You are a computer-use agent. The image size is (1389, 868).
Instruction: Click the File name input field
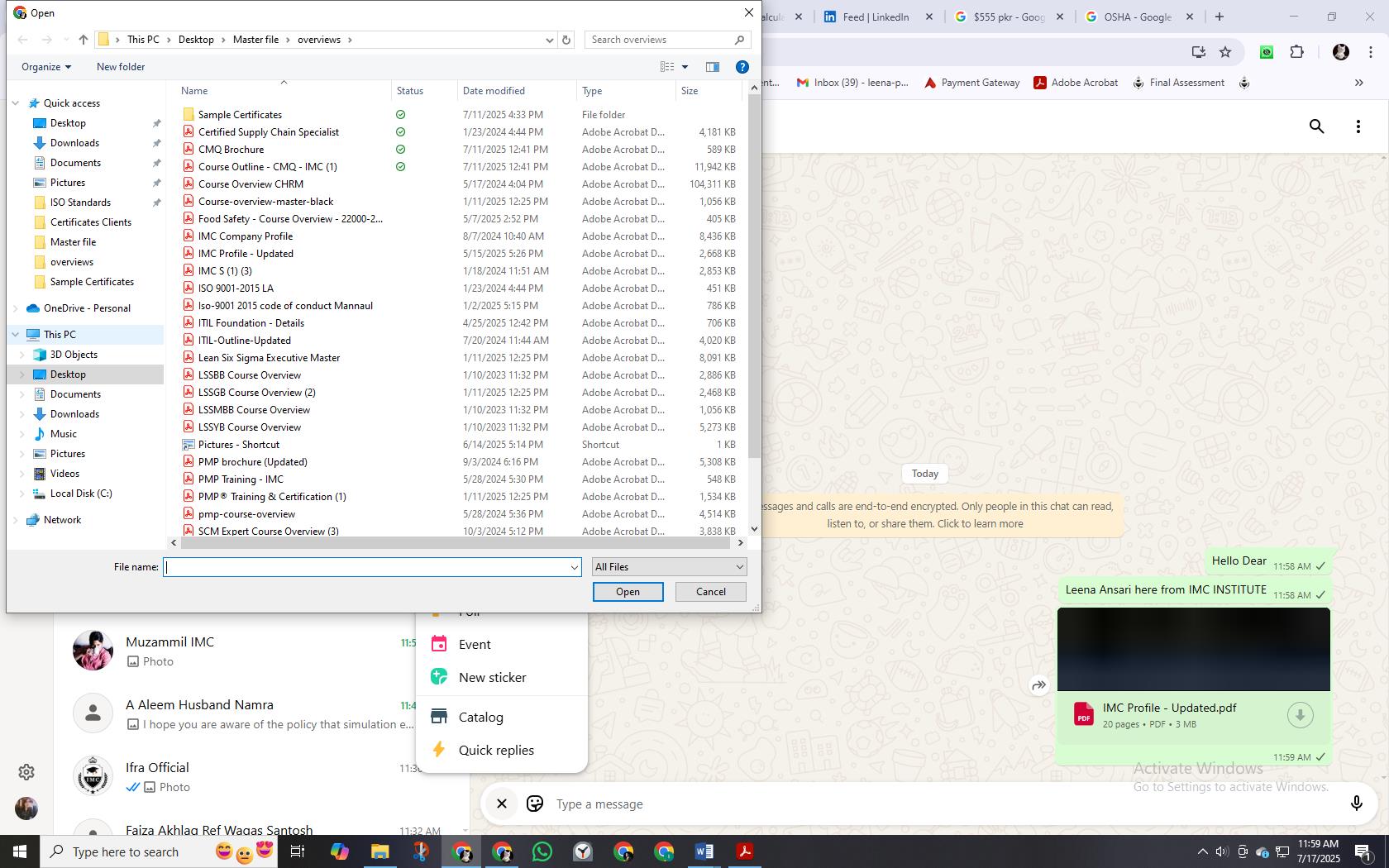tap(365, 567)
